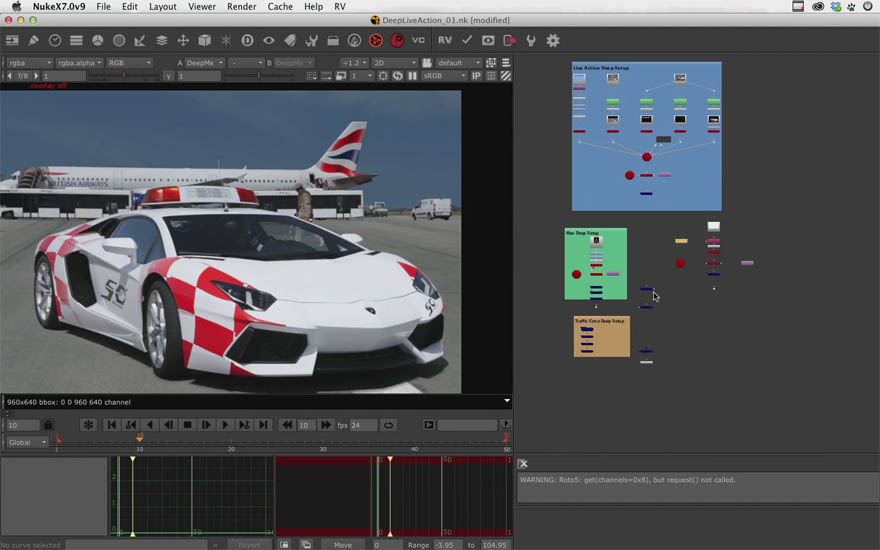Click the single wrench toolbar icon

click(x=531, y=40)
